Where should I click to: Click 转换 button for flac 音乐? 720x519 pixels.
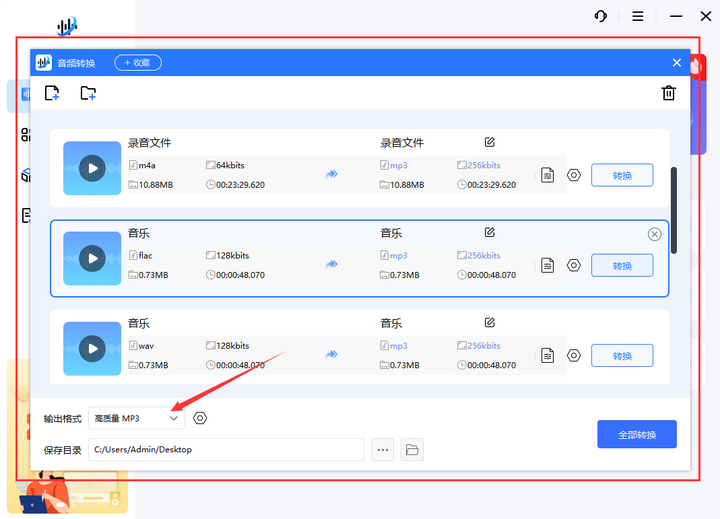pos(622,265)
